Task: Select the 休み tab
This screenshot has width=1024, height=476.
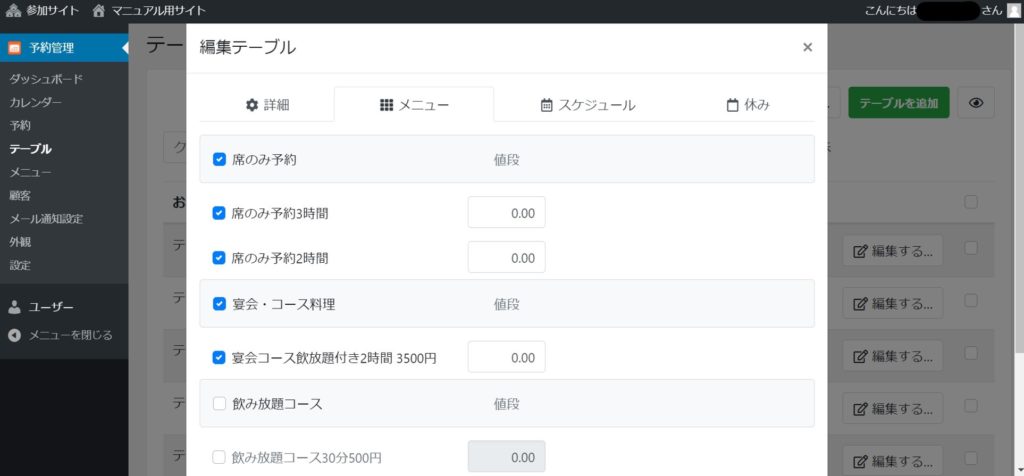Action: coord(748,105)
